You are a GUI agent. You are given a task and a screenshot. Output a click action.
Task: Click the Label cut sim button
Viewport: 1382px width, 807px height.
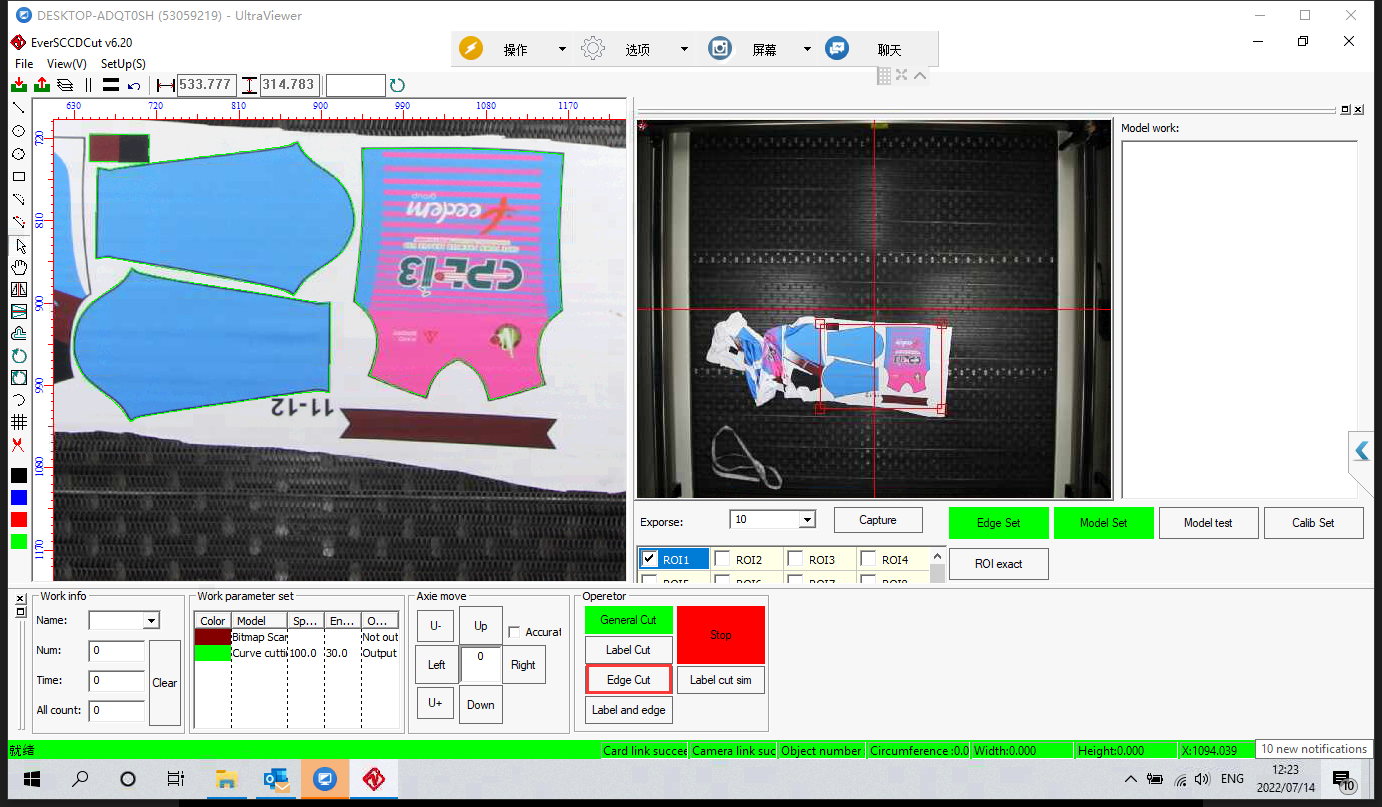[x=721, y=680]
